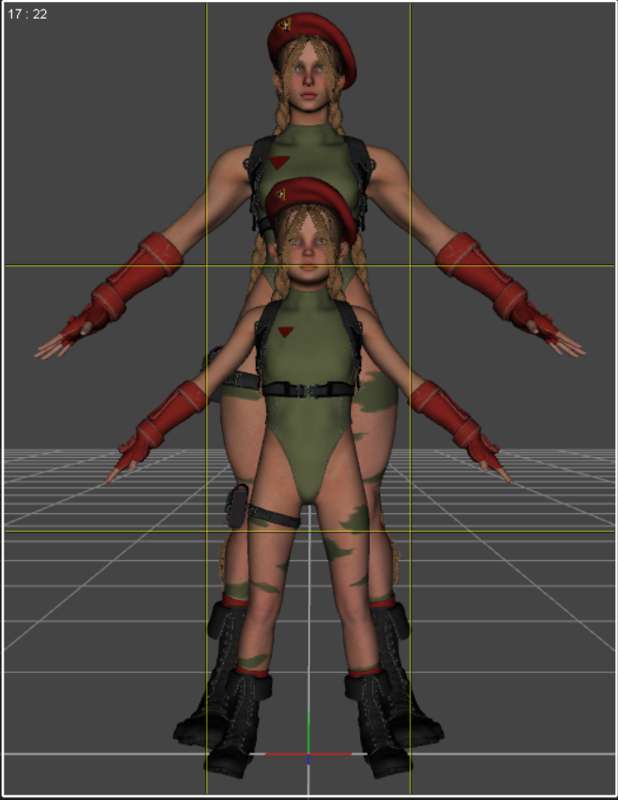Click the red triangle emblem on the small figure's leotard
The width and height of the screenshot is (618, 800).
(285, 332)
